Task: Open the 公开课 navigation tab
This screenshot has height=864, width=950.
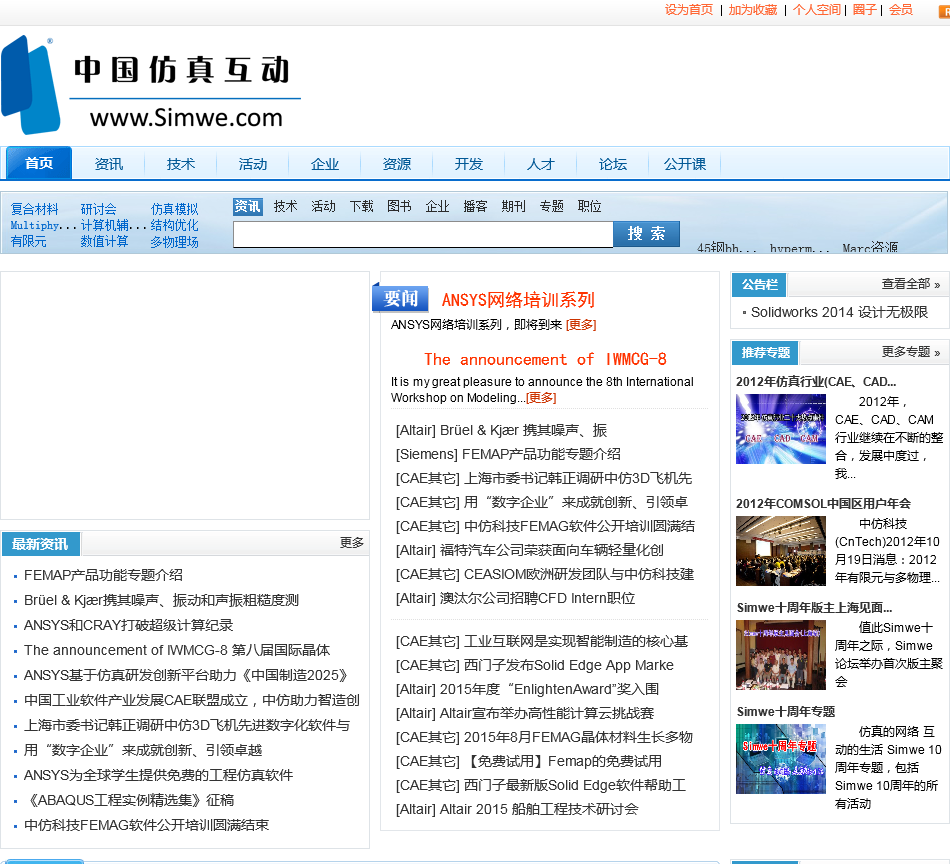Action: point(685,164)
